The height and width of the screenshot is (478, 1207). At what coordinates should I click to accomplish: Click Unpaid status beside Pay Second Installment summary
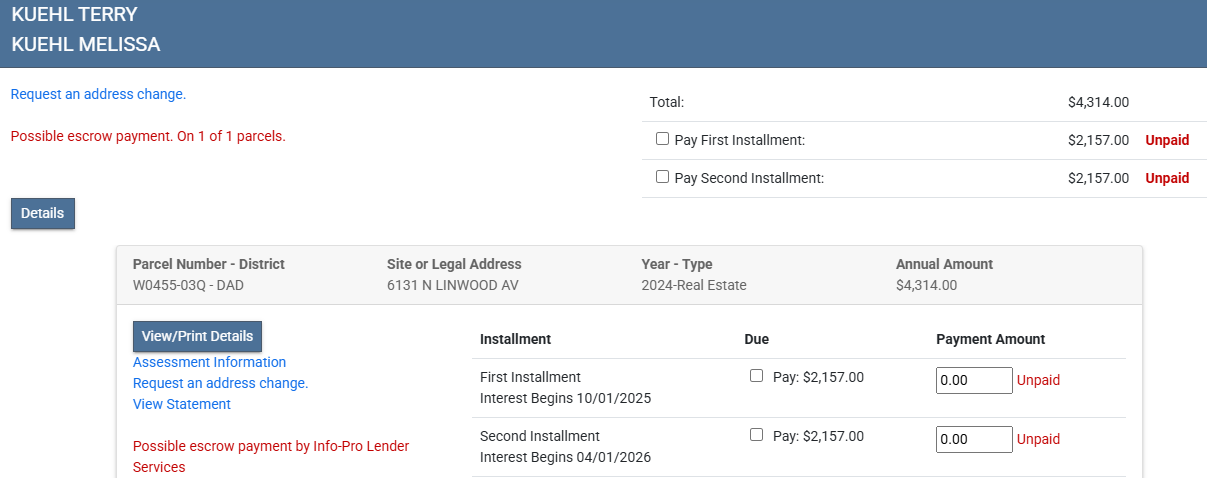pos(1167,178)
